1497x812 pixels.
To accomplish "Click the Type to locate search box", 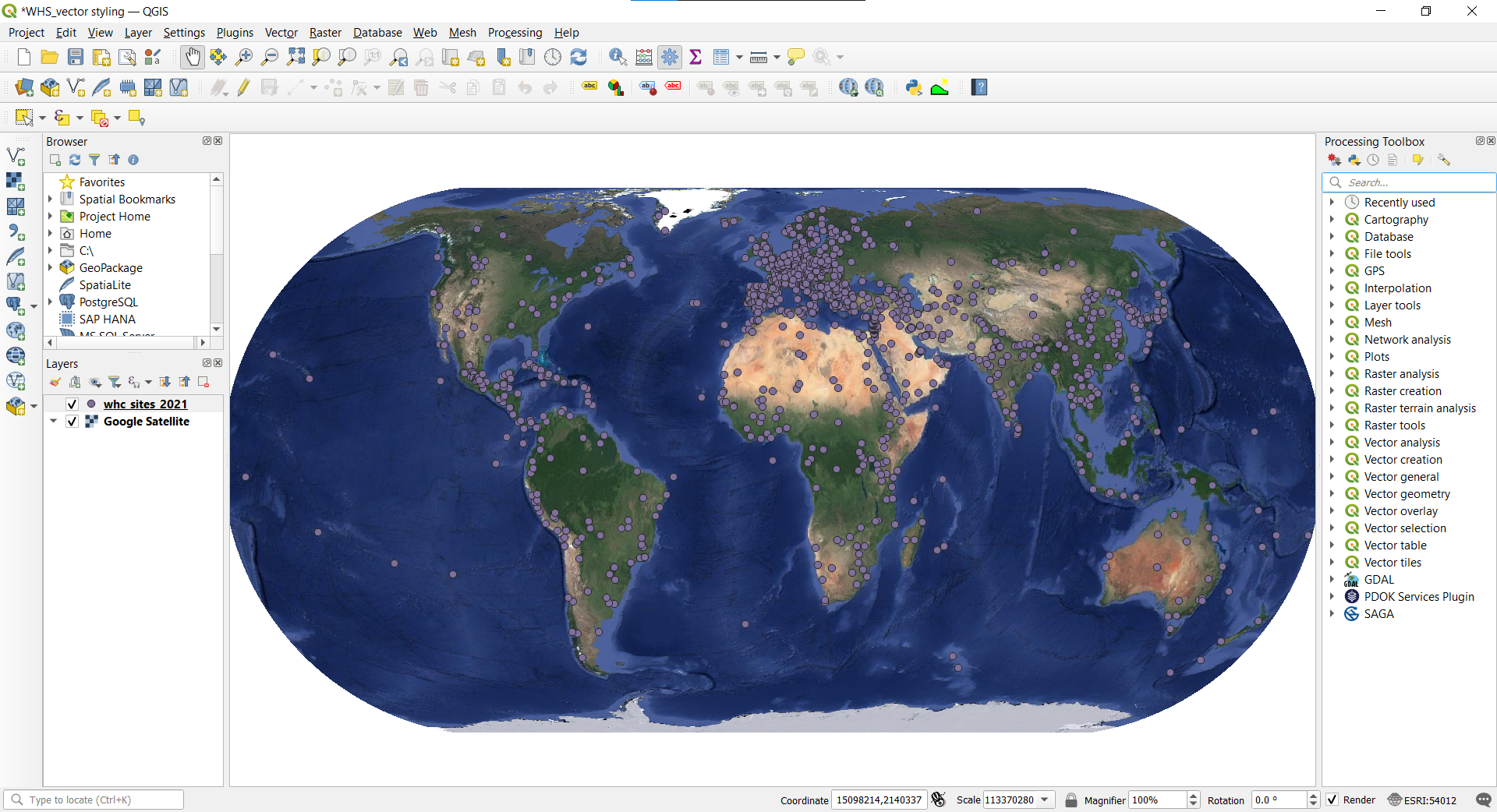I will (94, 800).
